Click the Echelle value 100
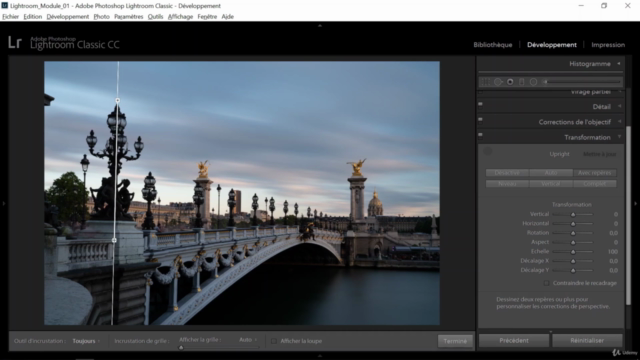The height and width of the screenshot is (360, 640). point(612,251)
